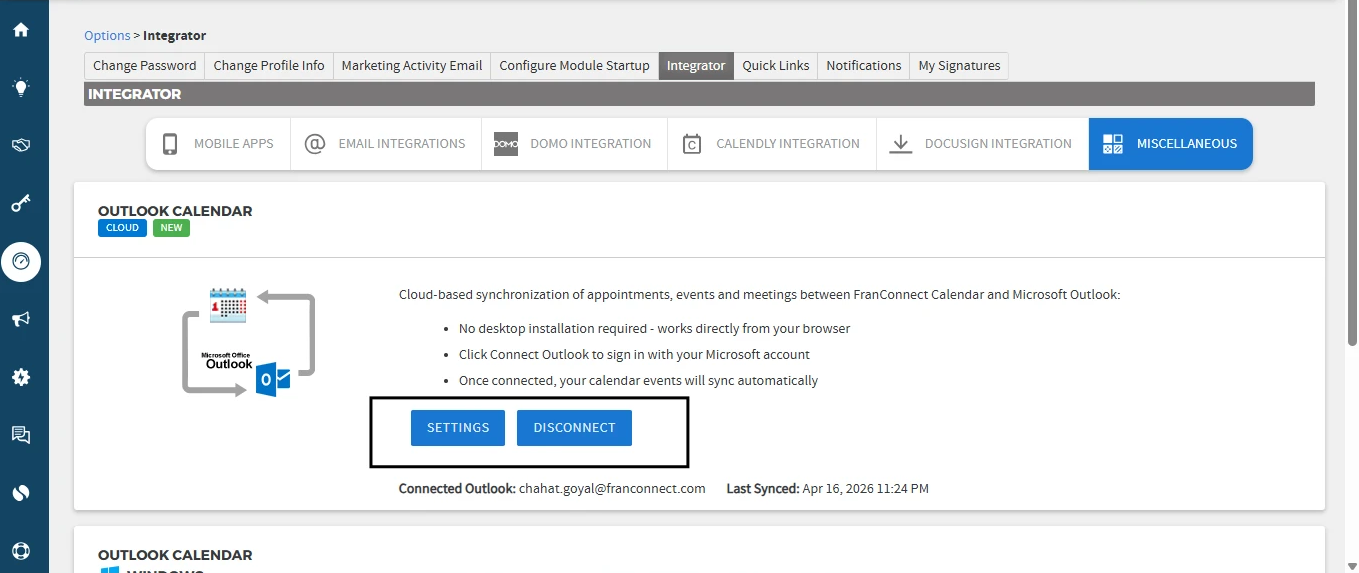Screen dimensions: 1359x573
Task: Open the Change Password tab
Action: click(144, 66)
